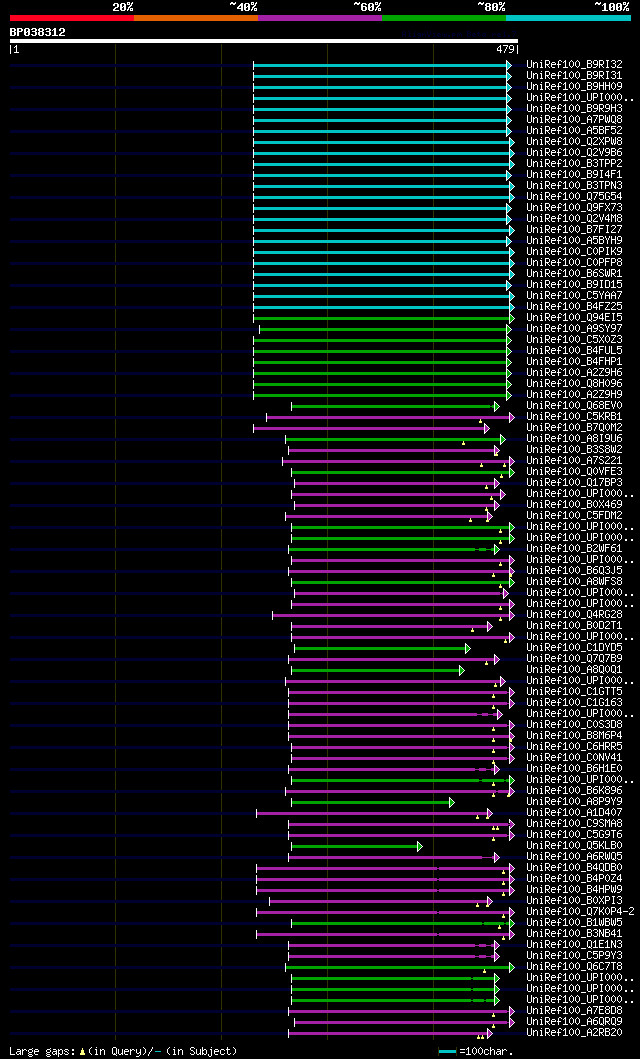640x1059 pixels.
Task: Open hit UniRef100_B9RI31
Action: tap(575, 75)
